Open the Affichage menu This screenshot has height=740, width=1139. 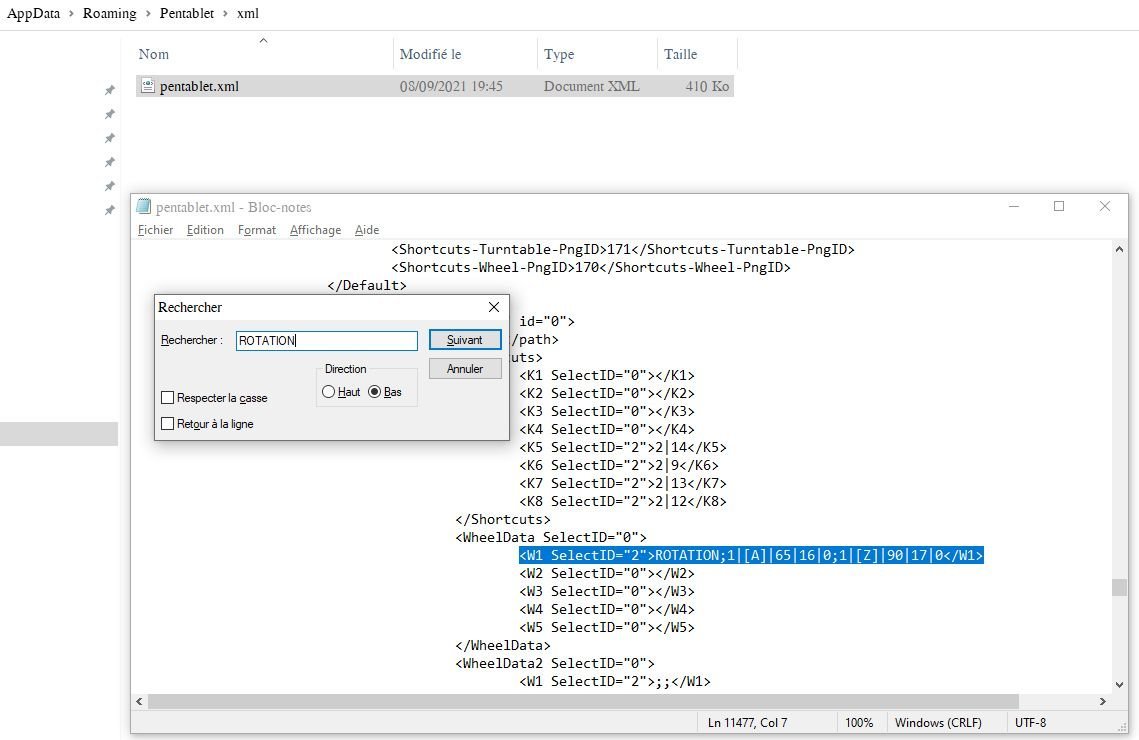click(315, 230)
